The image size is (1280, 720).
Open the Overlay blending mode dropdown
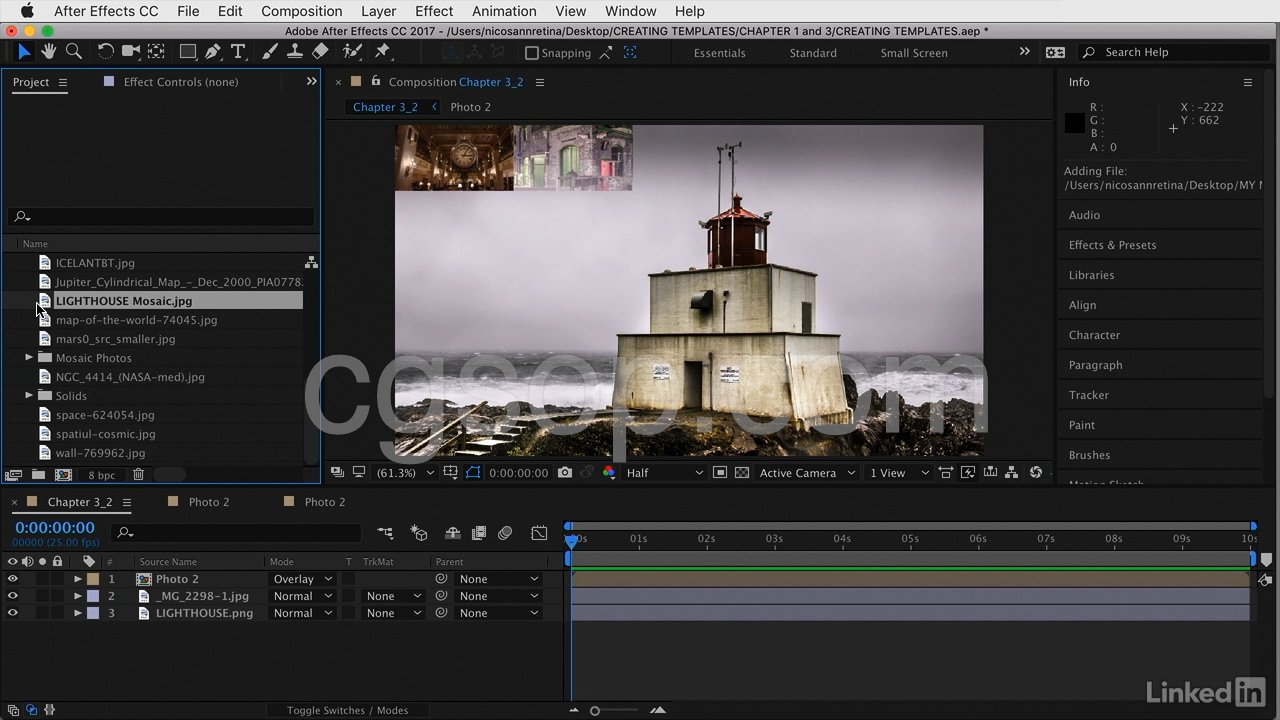303,579
